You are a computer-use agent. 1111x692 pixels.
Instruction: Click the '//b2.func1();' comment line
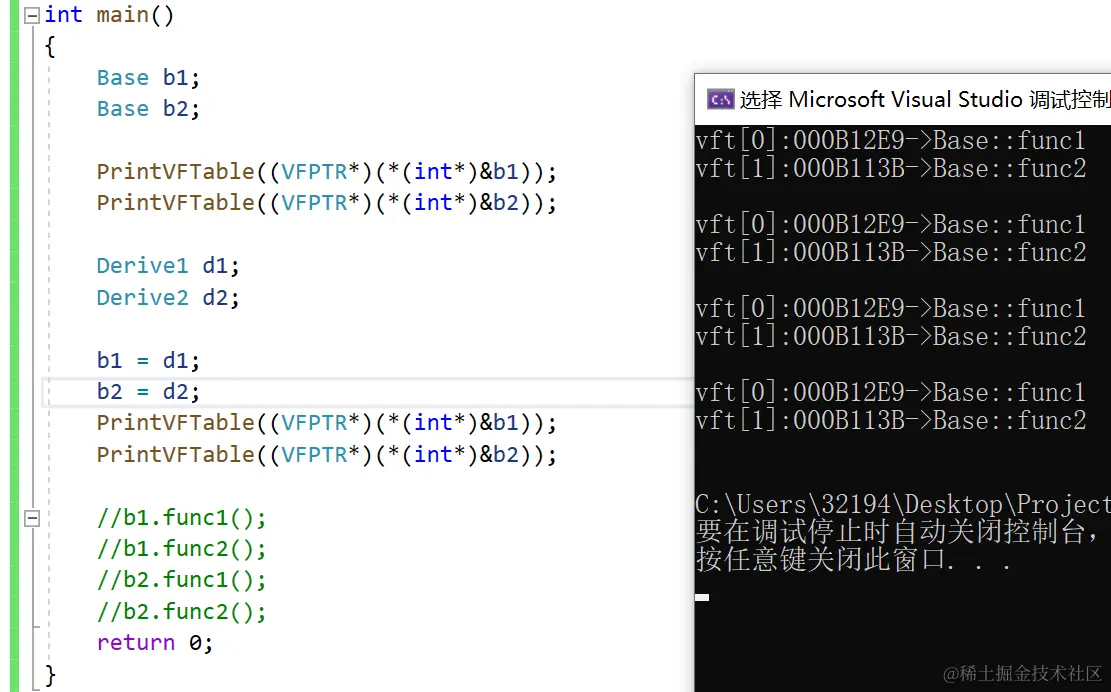[x=181, y=580]
